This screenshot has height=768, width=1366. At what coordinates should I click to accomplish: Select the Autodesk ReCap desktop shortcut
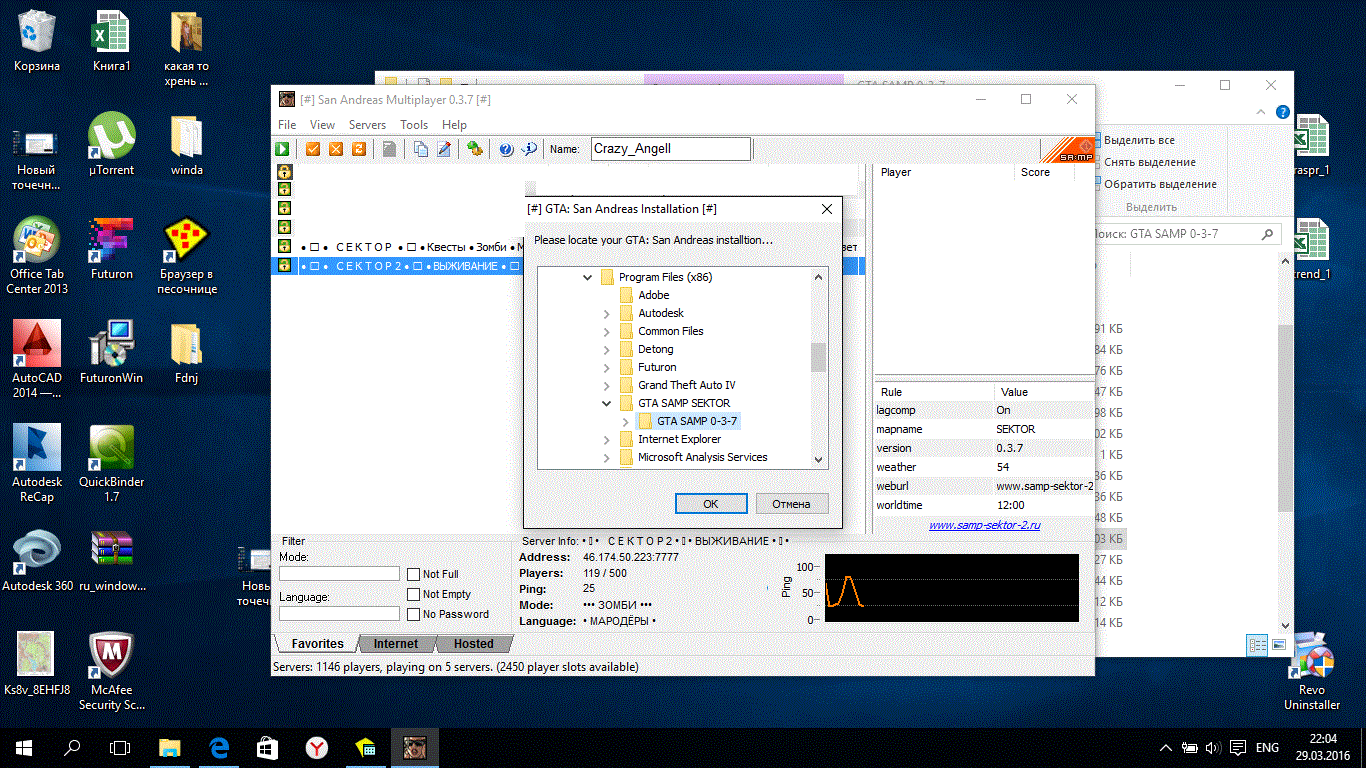[x=37, y=464]
